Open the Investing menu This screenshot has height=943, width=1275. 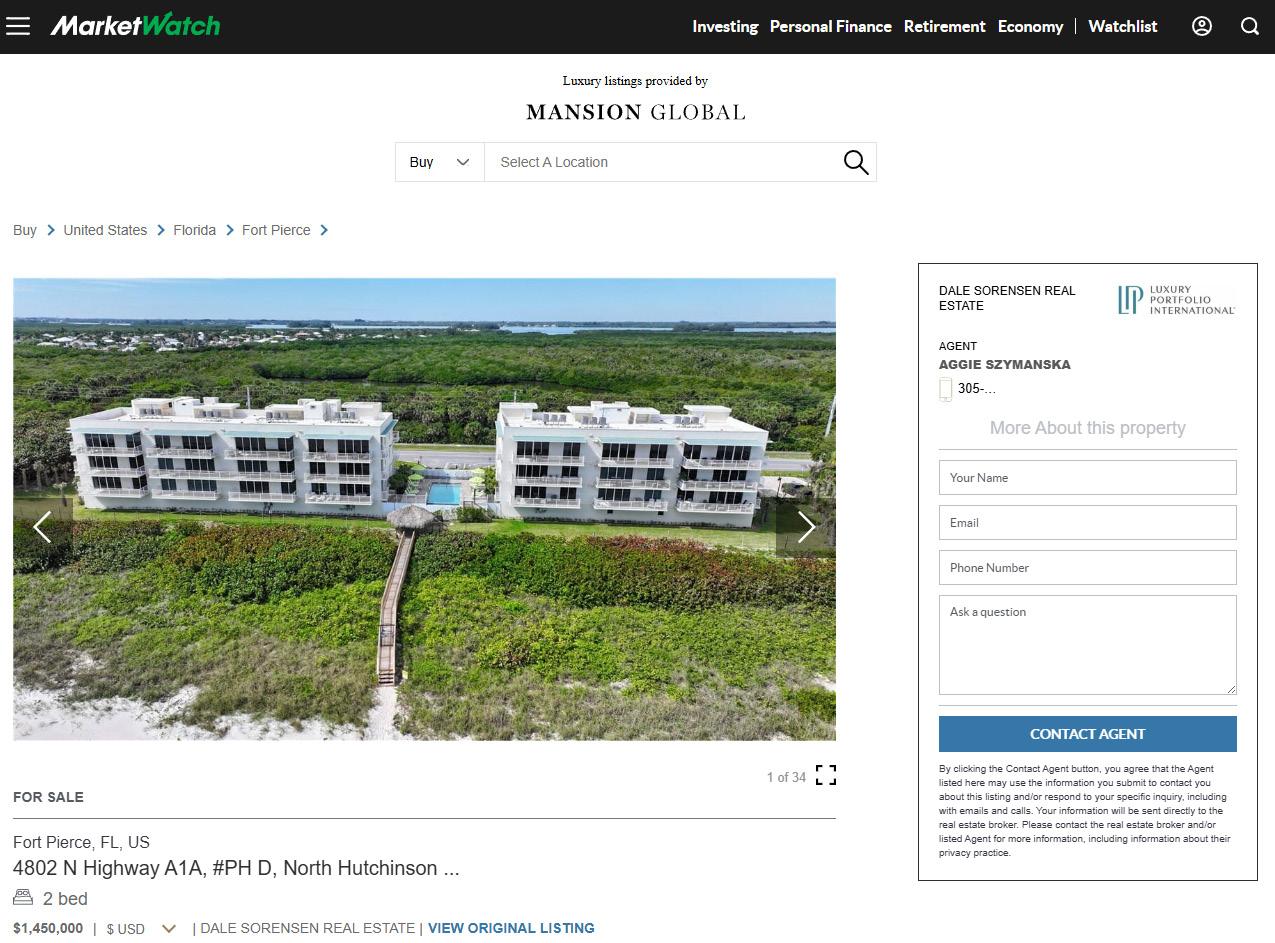[725, 26]
